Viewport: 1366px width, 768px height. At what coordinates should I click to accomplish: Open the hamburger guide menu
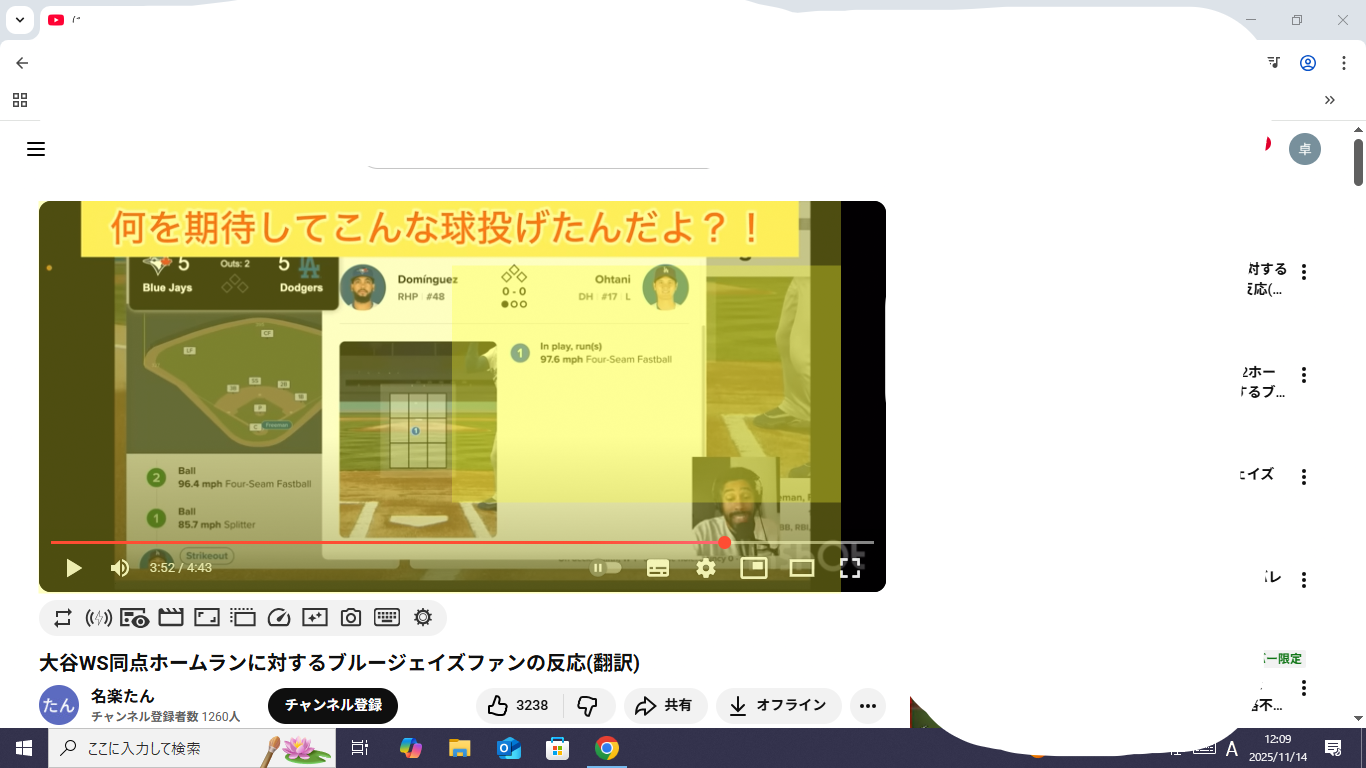coord(36,149)
